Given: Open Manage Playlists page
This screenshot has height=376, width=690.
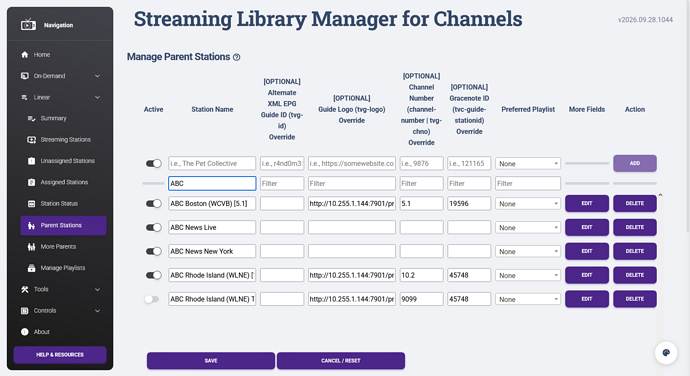Looking at the screenshot, I should point(63,268).
